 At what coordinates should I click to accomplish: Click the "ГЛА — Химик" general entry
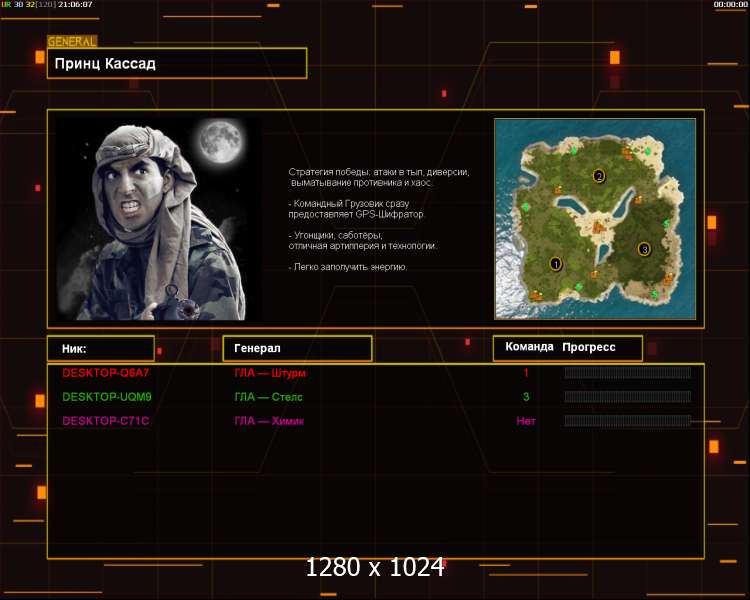[269, 421]
